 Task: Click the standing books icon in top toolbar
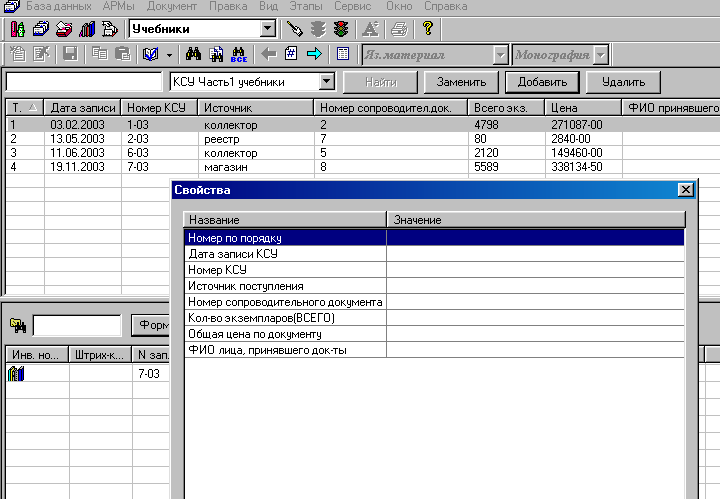coord(87,29)
